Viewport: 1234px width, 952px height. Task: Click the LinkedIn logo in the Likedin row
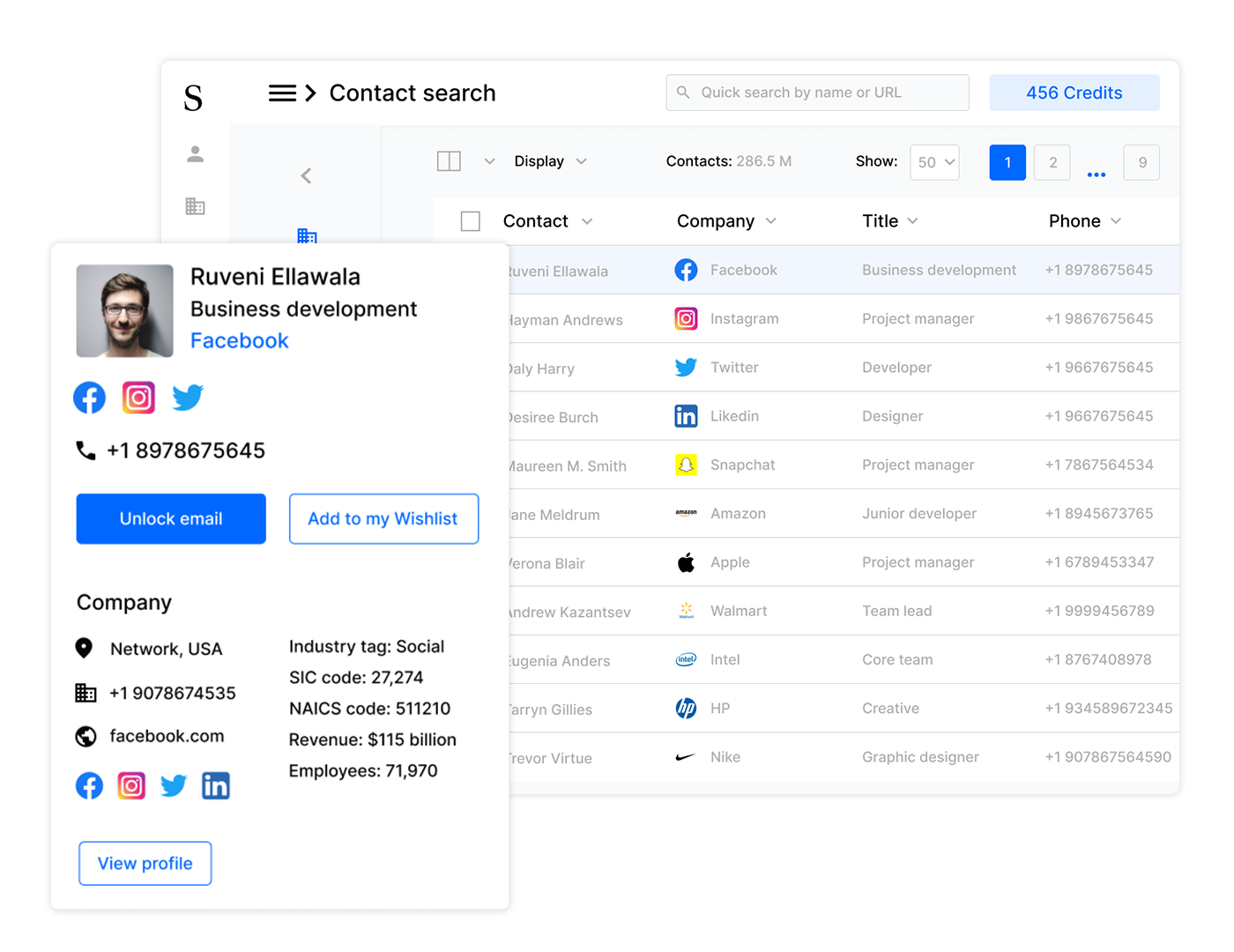click(x=686, y=416)
